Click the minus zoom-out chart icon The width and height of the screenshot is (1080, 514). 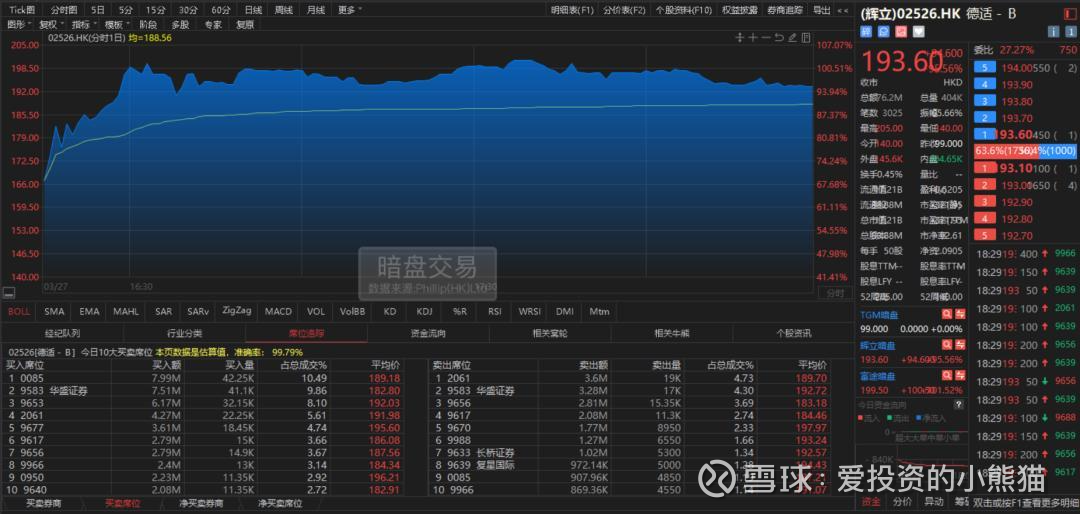tap(766, 37)
